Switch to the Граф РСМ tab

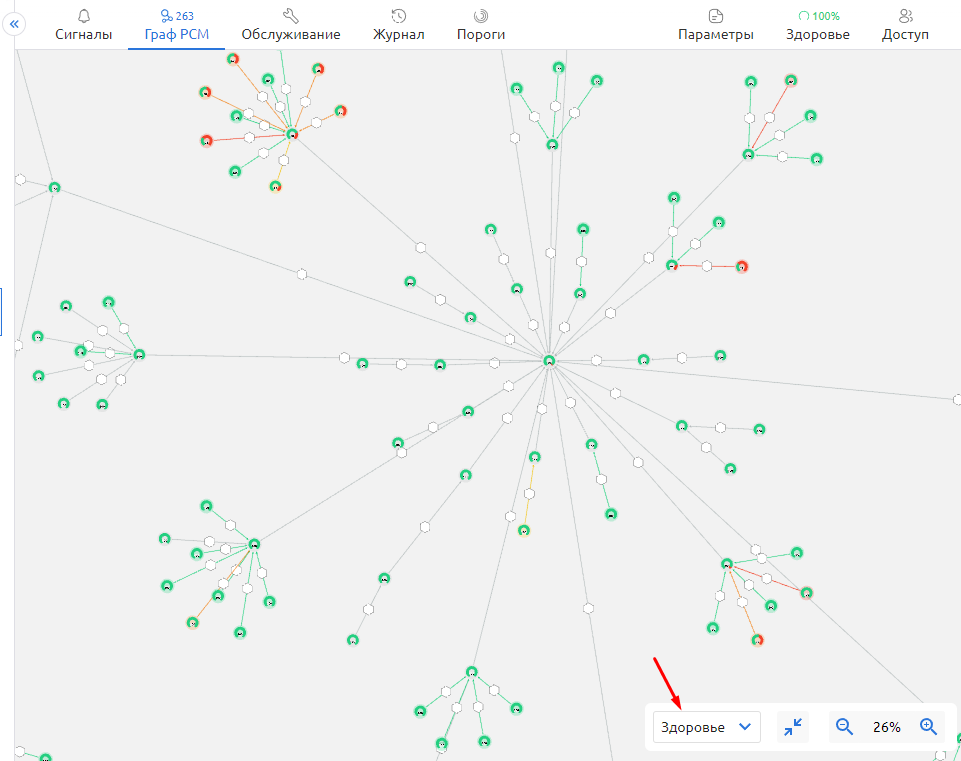(x=176, y=25)
